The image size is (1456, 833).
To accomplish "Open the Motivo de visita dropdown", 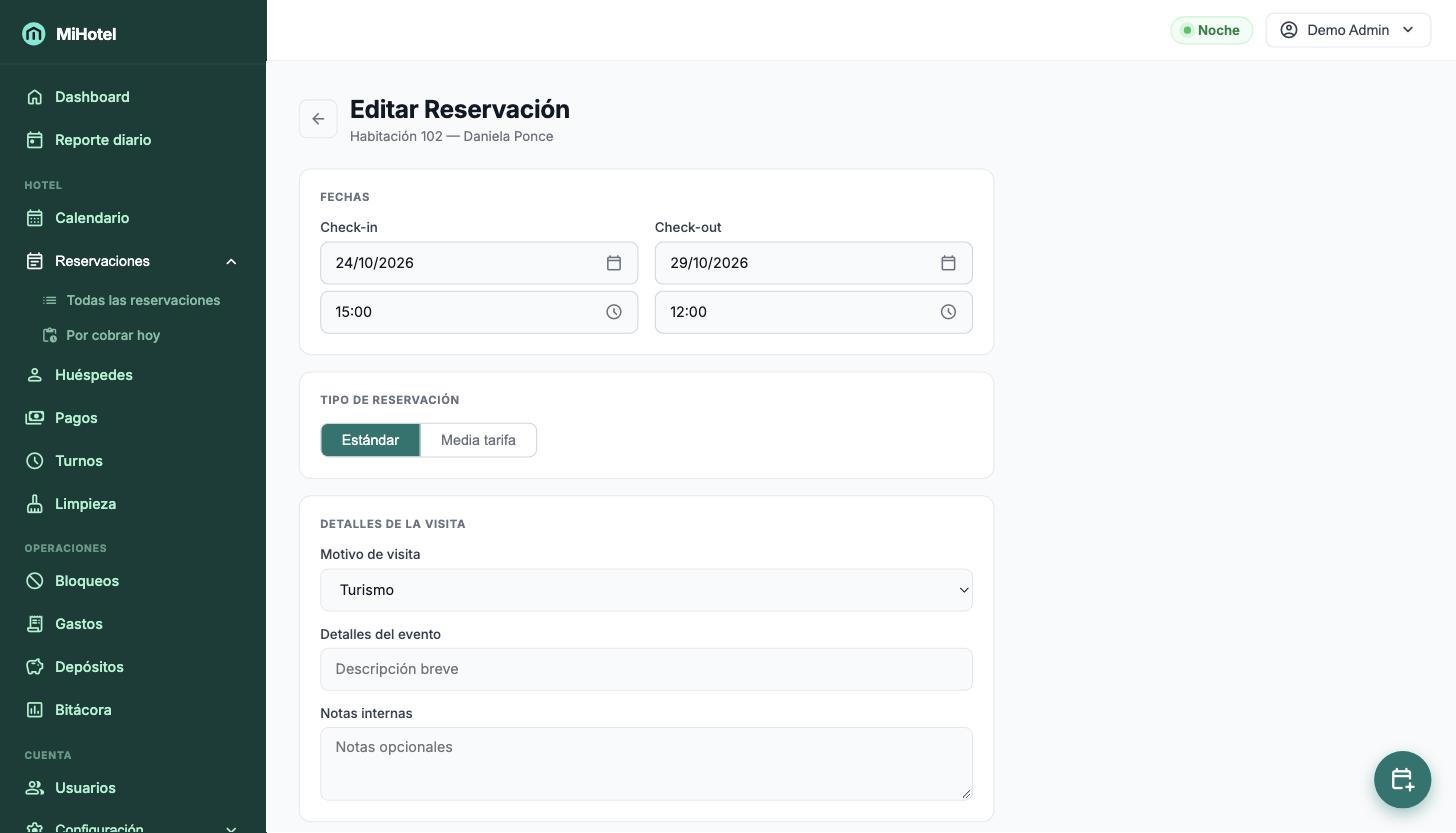I will tap(646, 590).
